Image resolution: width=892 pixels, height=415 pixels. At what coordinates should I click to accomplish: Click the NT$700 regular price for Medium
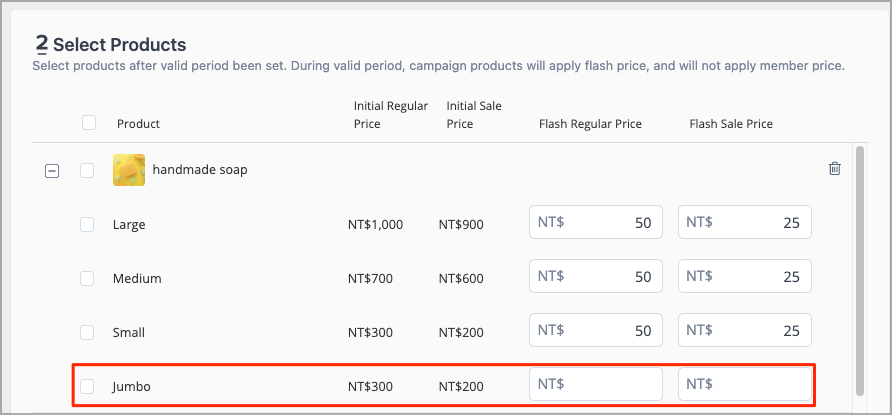[370, 279]
